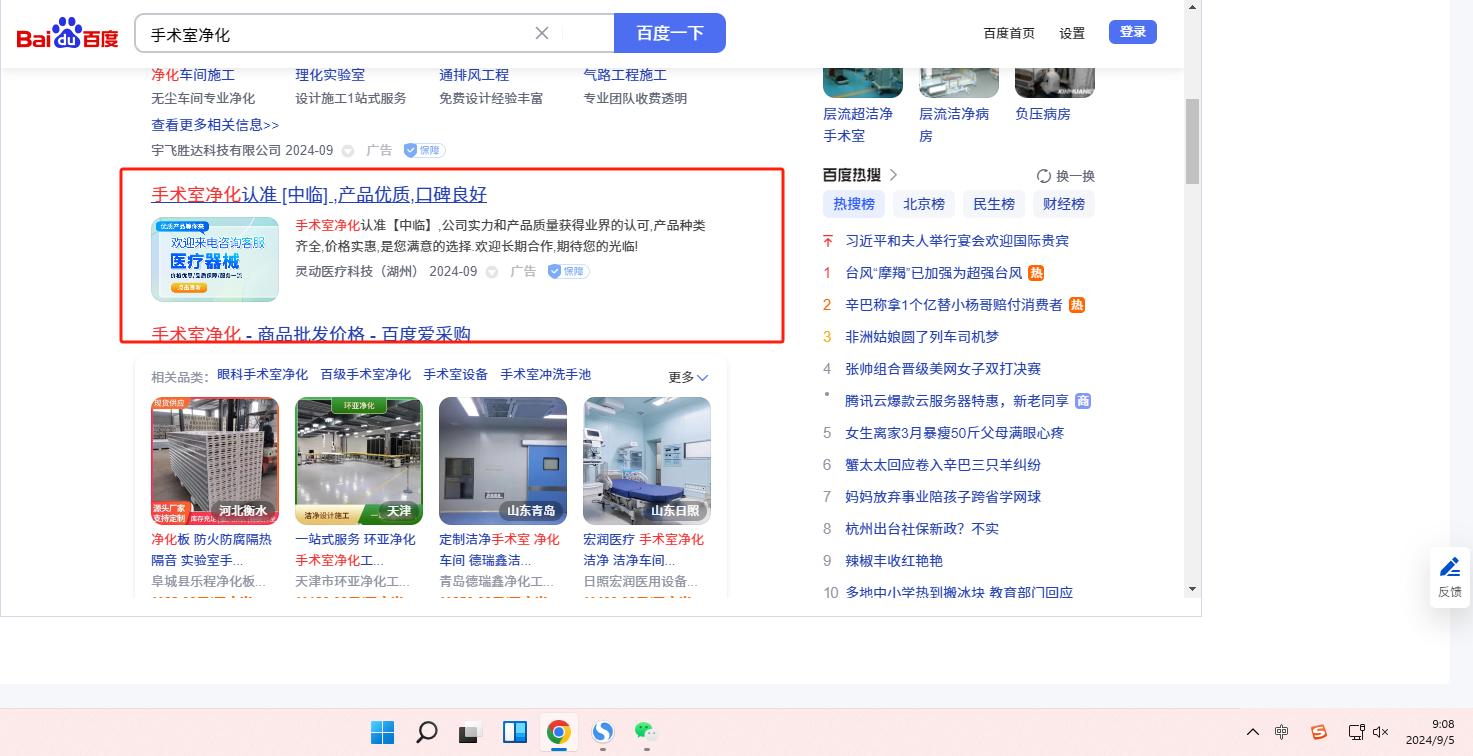Open 设置 settings menu
Viewport: 1473px width, 756px height.
click(1072, 33)
